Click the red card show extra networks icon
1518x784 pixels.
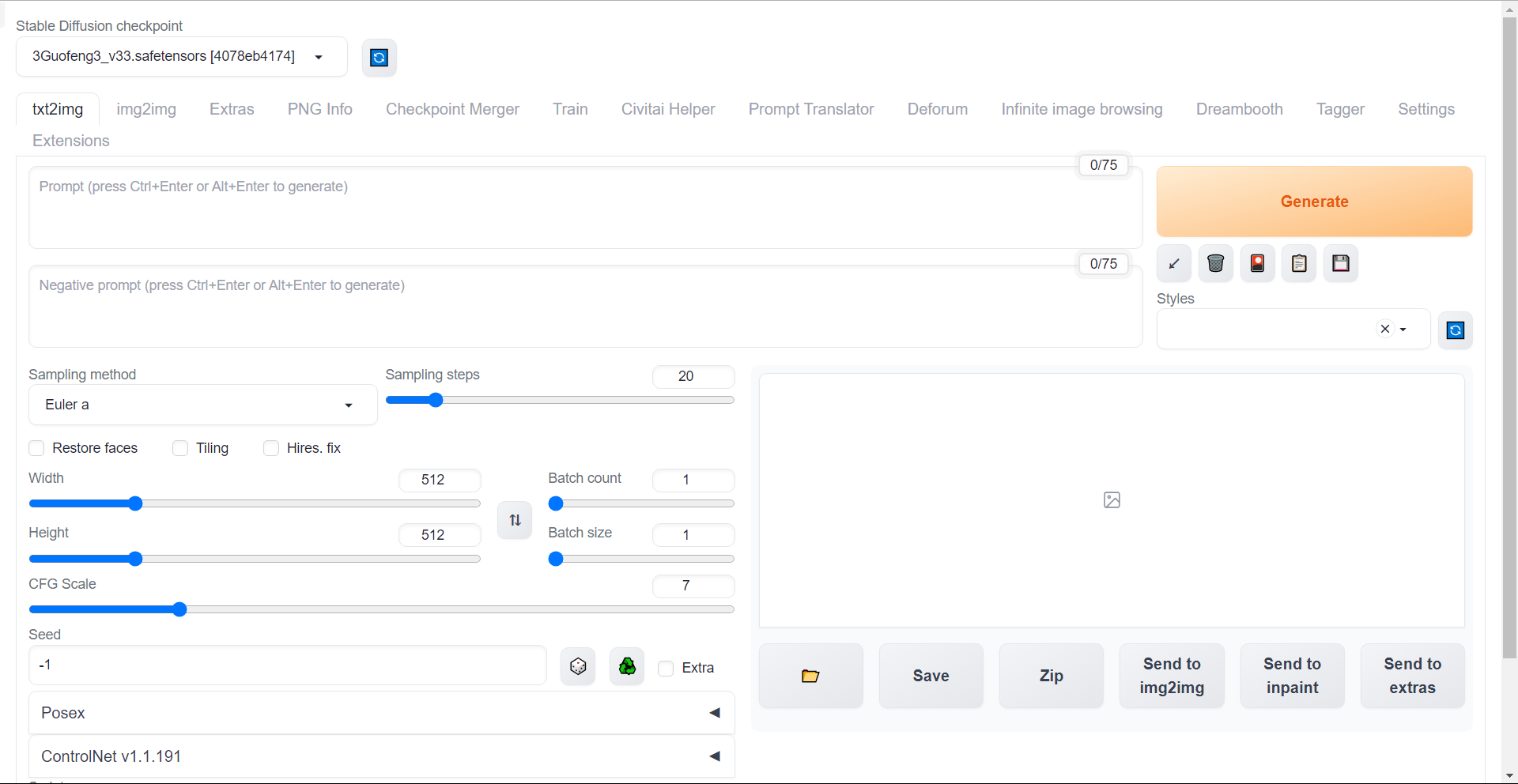click(1257, 264)
